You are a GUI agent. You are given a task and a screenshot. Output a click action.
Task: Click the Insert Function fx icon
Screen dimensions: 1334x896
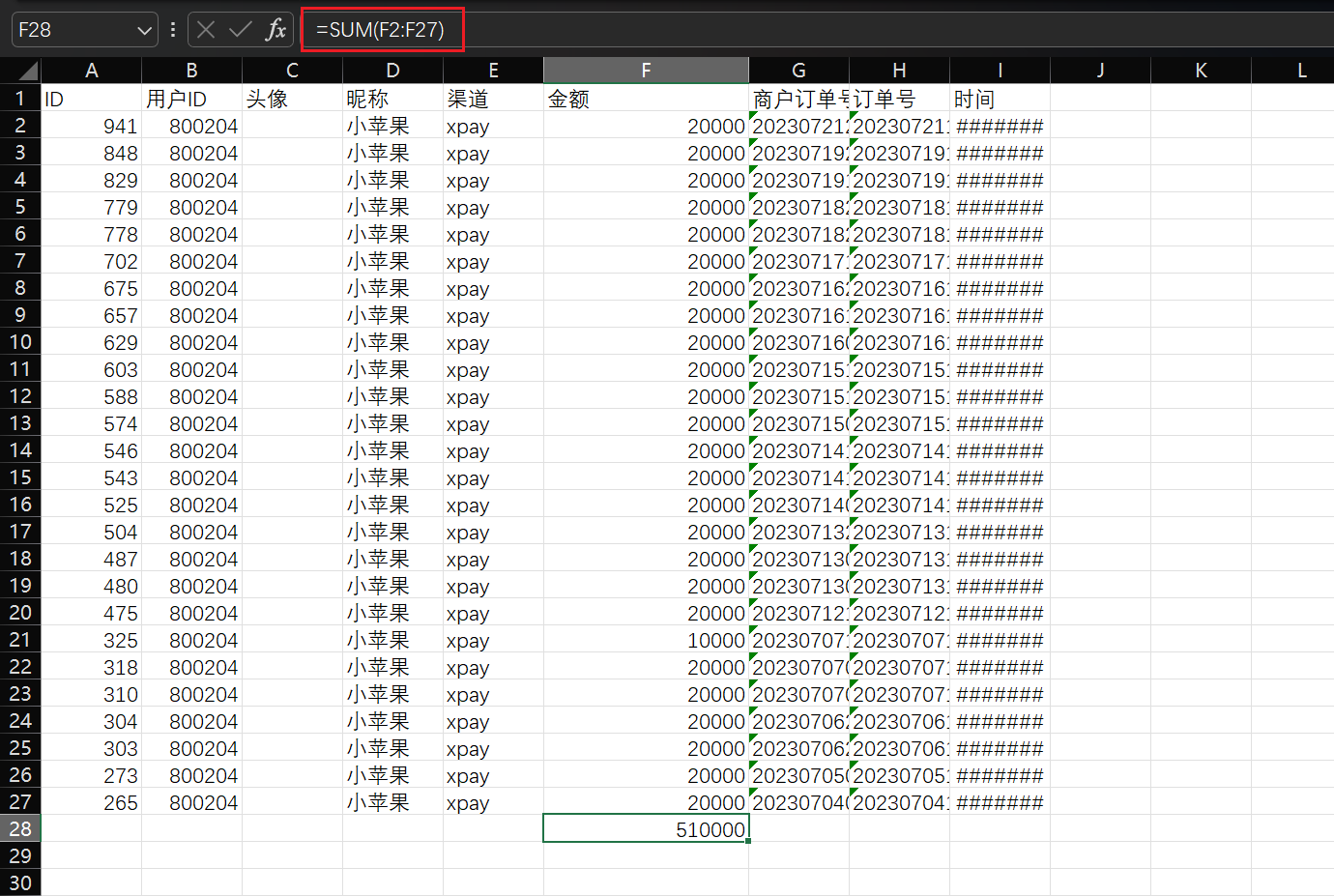pyautogui.click(x=275, y=30)
